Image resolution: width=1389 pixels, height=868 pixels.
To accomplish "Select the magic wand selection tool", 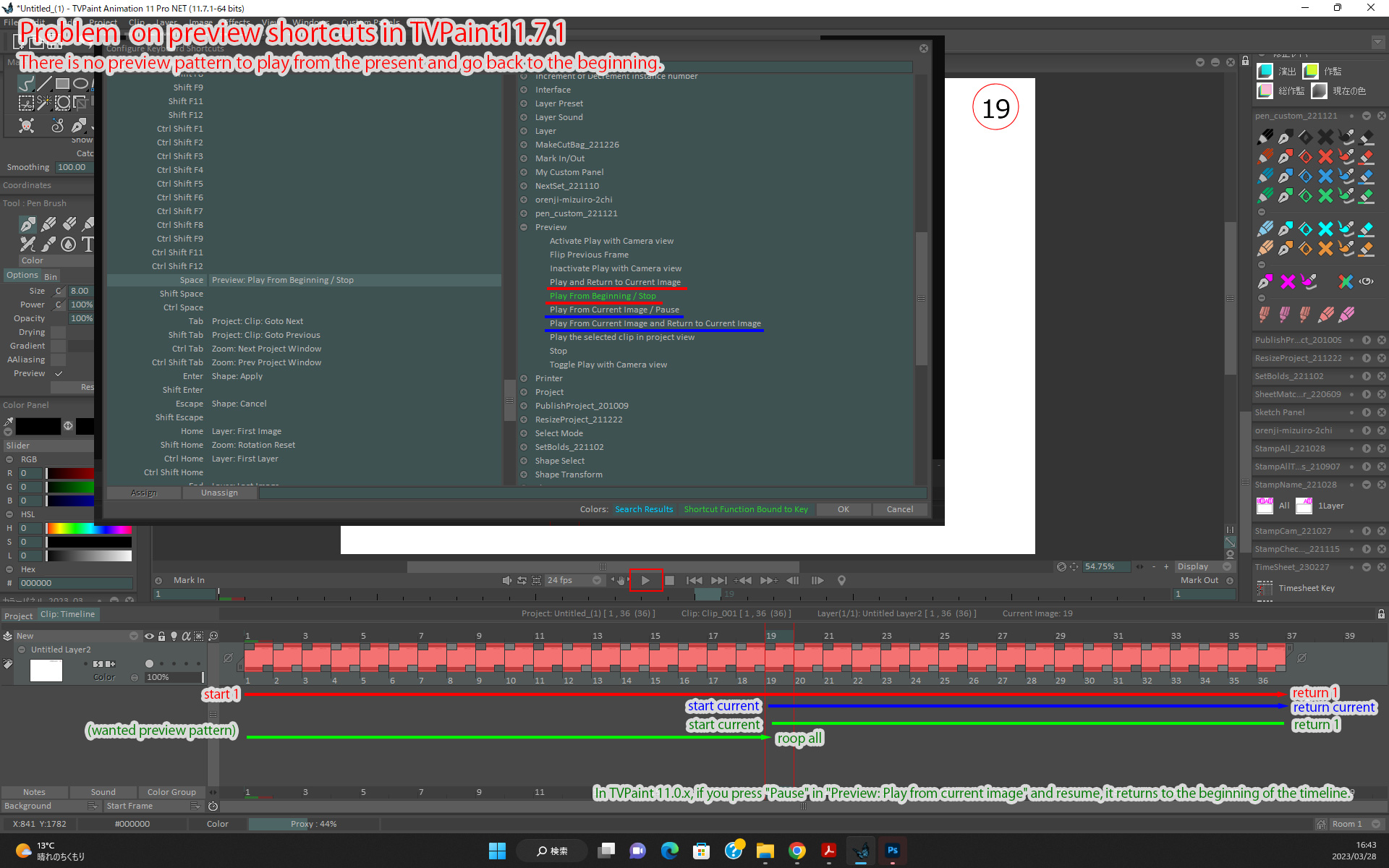I will pos(45,103).
